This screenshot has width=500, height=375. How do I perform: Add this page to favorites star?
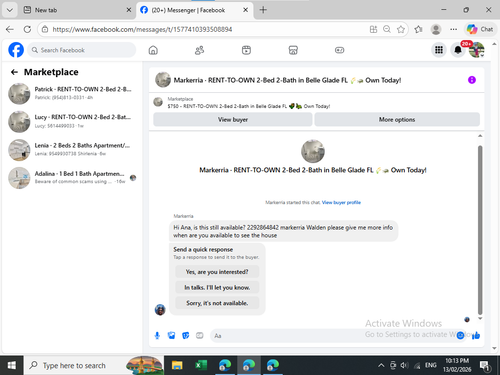coord(401,29)
